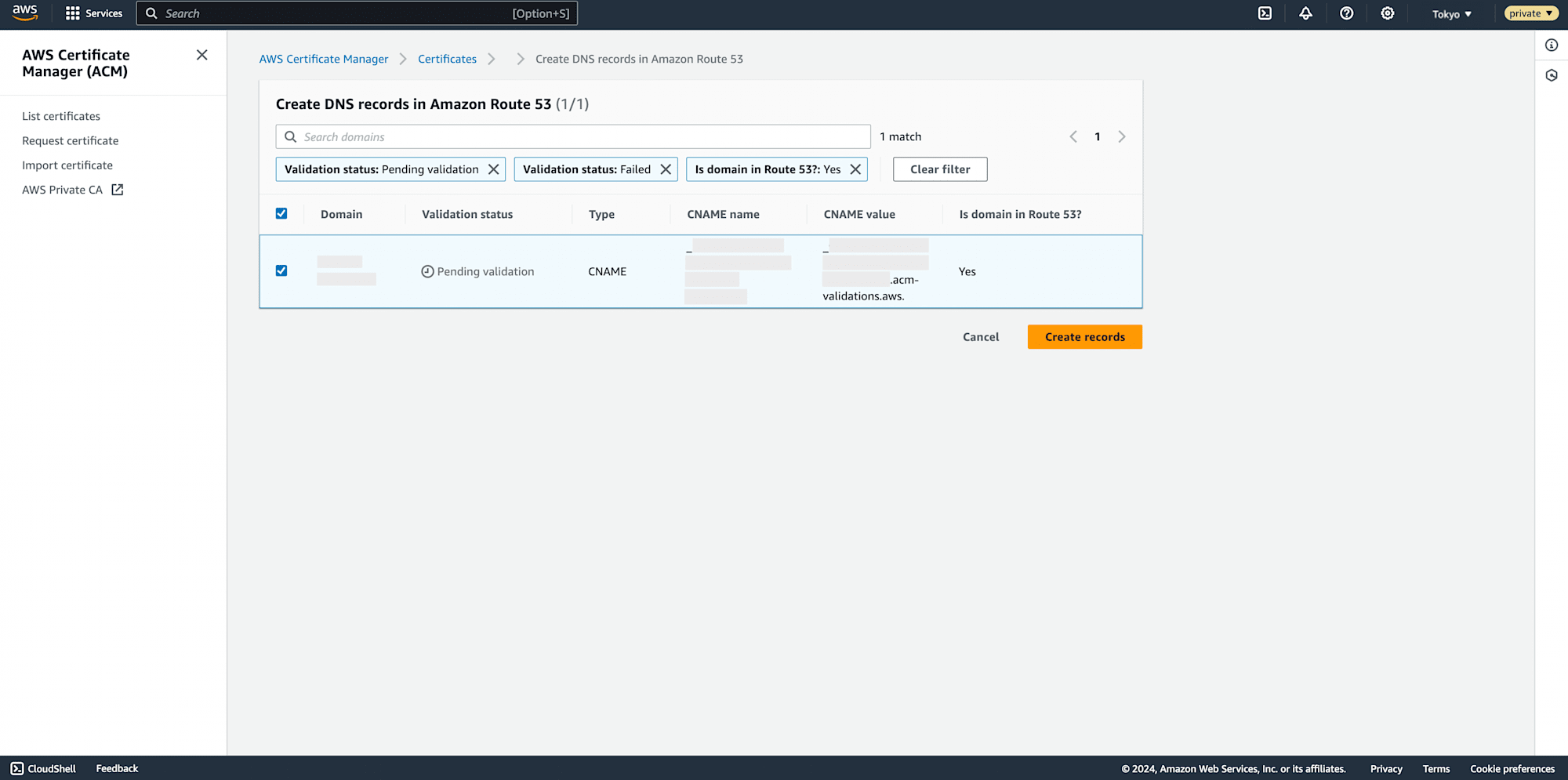Open Request certificate in sidebar
1568x780 pixels.
(x=71, y=140)
